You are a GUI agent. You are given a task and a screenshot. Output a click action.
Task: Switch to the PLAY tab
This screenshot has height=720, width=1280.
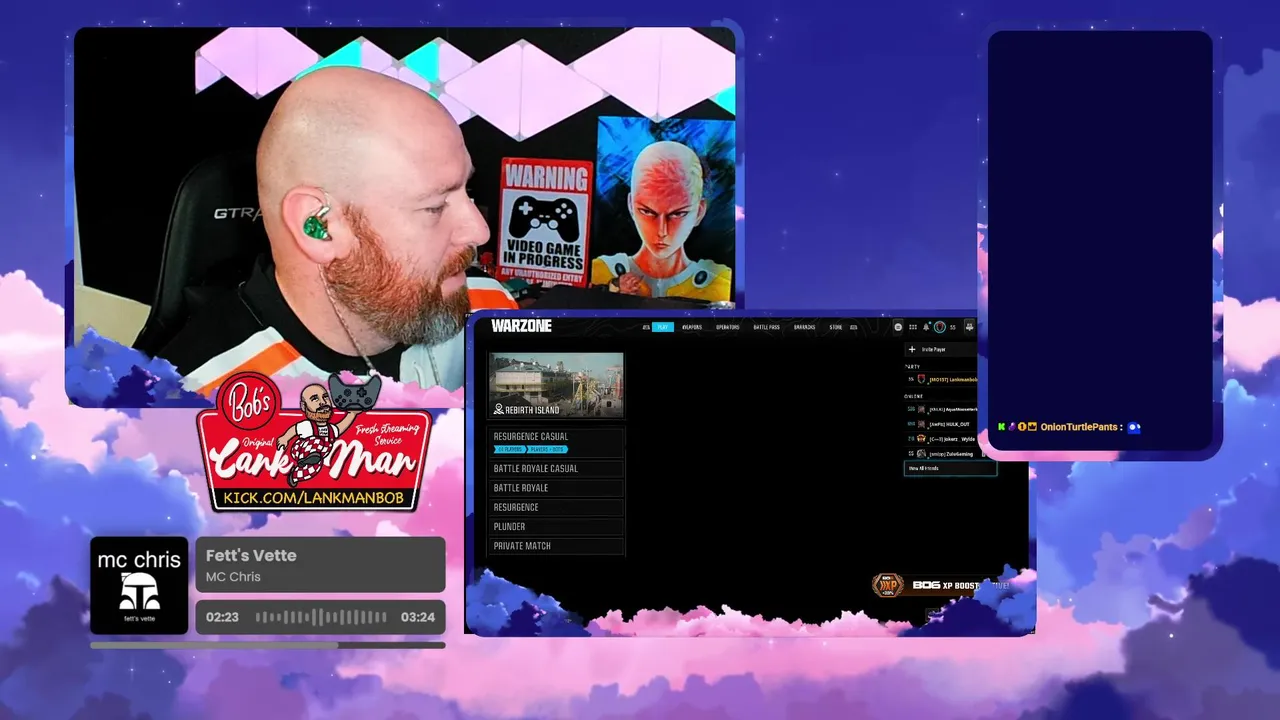click(663, 327)
